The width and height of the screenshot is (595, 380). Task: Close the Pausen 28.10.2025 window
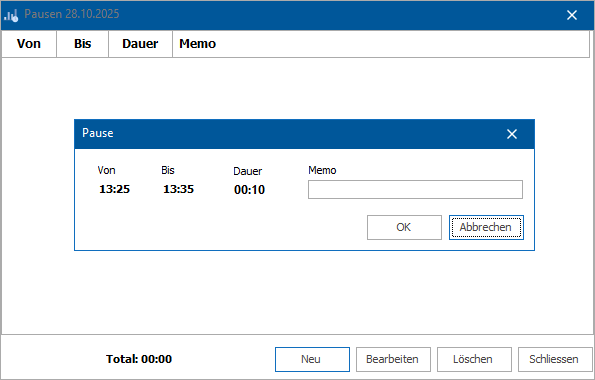571,15
